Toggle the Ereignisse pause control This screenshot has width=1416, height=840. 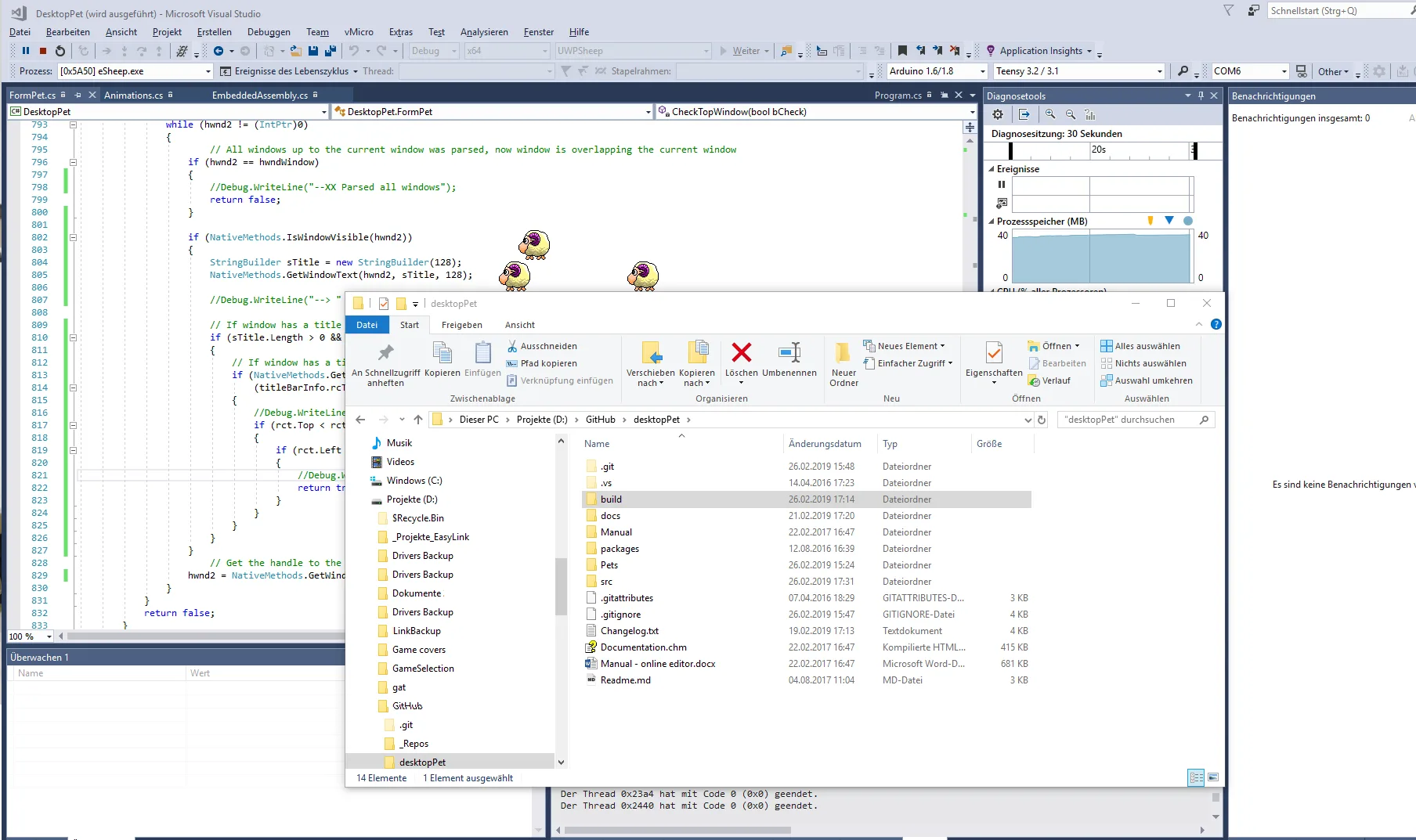point(1002,185)
